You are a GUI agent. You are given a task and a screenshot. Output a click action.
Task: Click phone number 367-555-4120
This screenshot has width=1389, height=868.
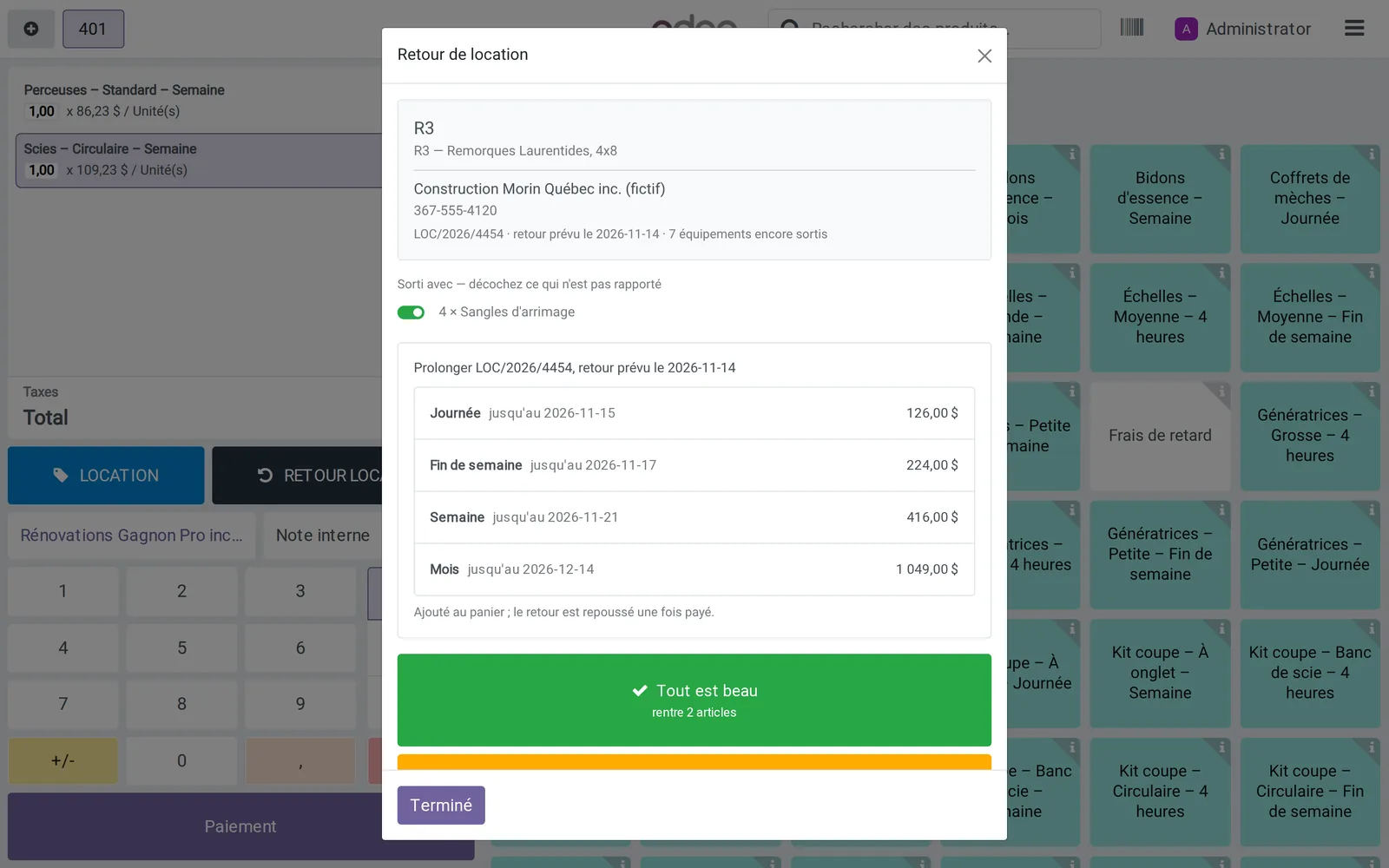455,211
